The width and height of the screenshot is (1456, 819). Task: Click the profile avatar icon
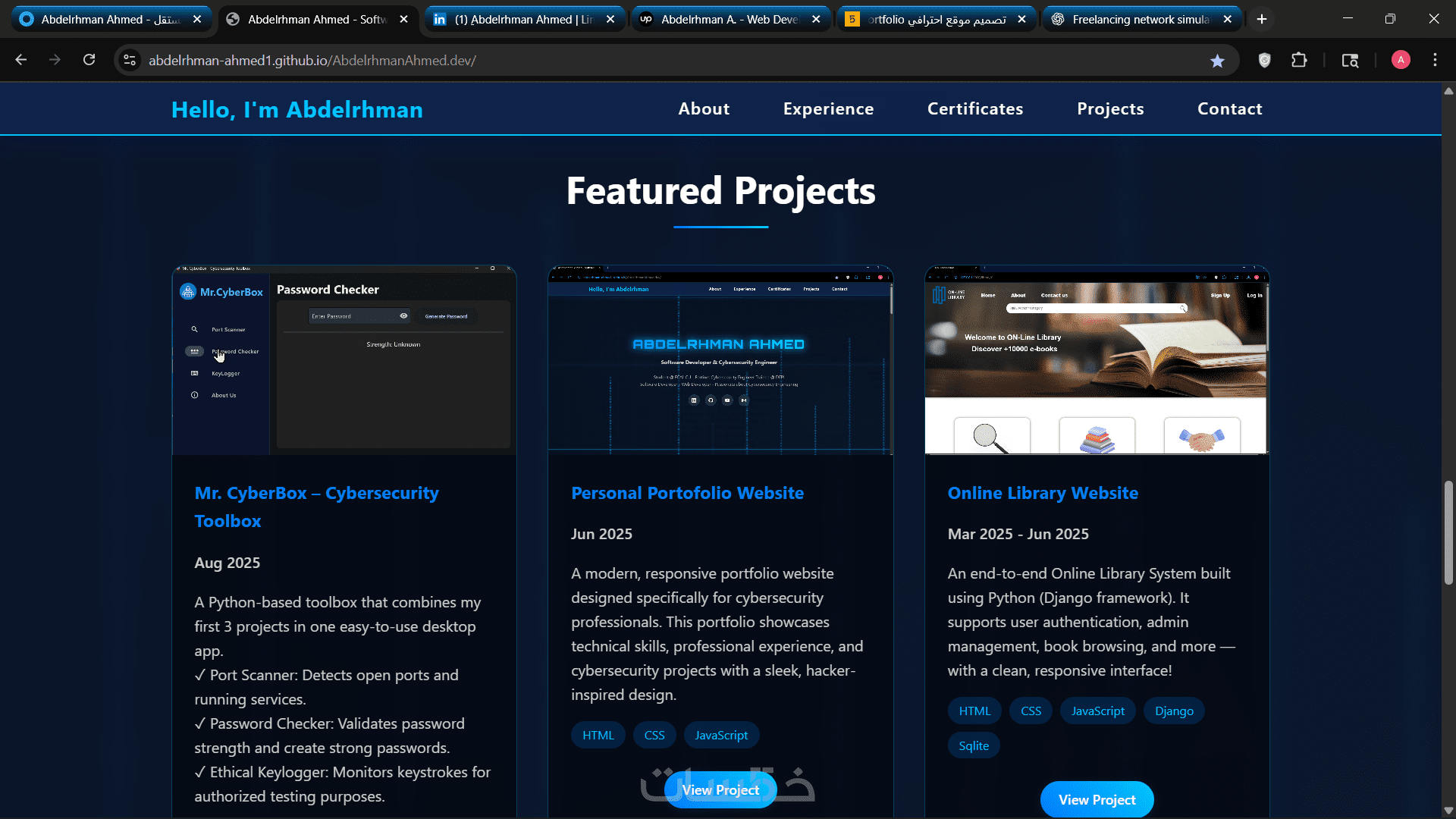(1401, 60)
